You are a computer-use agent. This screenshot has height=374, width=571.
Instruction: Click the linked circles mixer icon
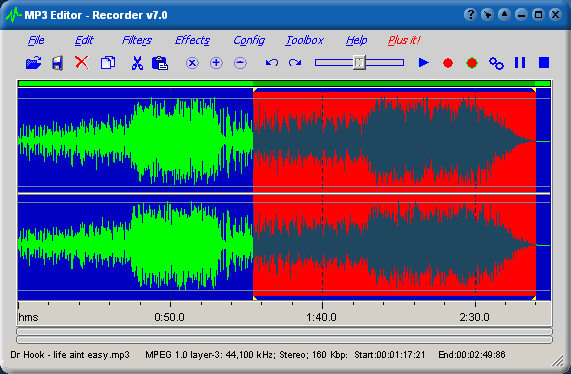[x=496, y=63]
